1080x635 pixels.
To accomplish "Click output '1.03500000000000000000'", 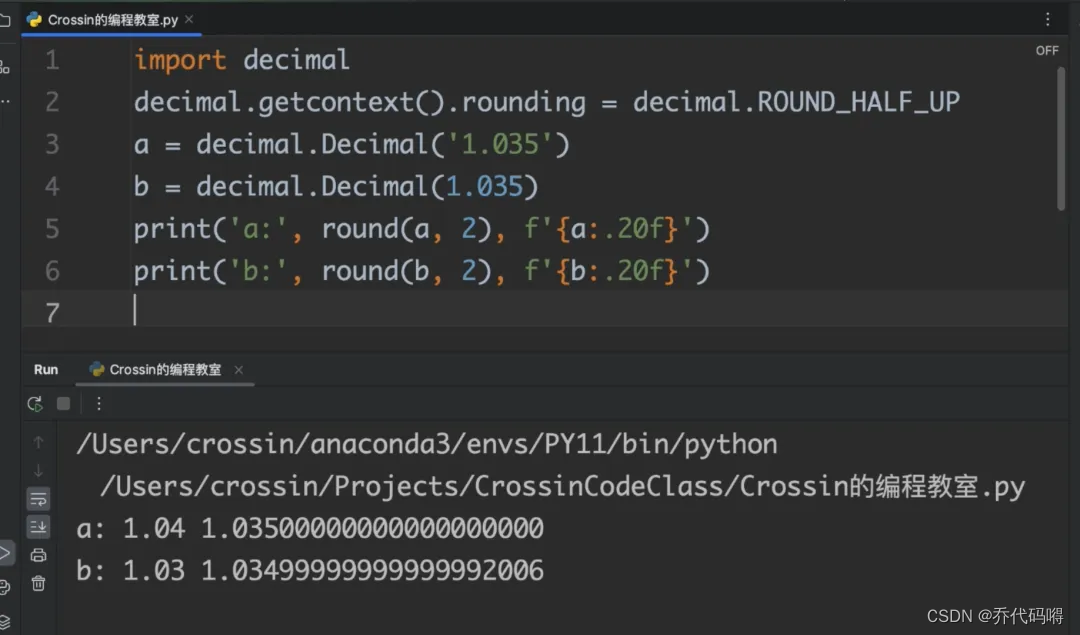I will tap(373, 529).
